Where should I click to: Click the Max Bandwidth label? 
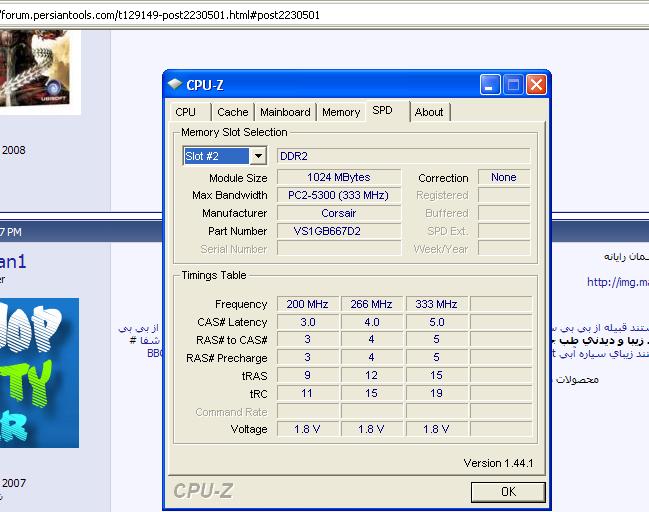230,195
